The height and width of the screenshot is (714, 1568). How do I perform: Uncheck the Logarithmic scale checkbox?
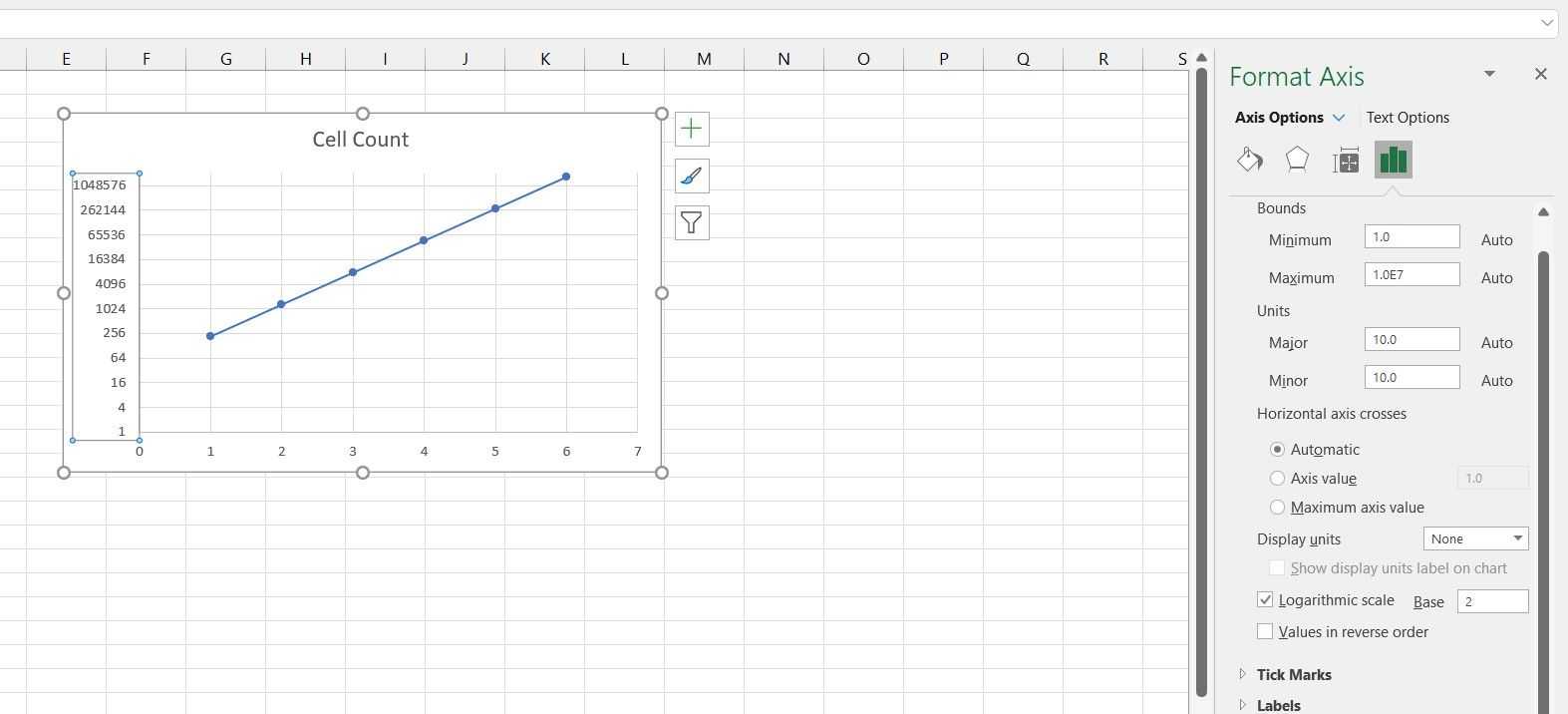click(x=1265, y=600)
